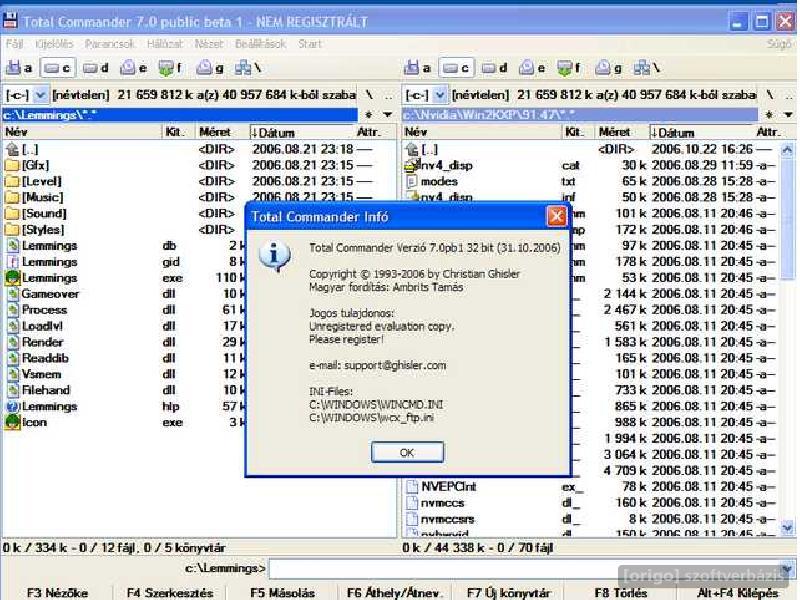Open the Fájl menu
Viewport: 800px width, 600px height.
(14, 44)
